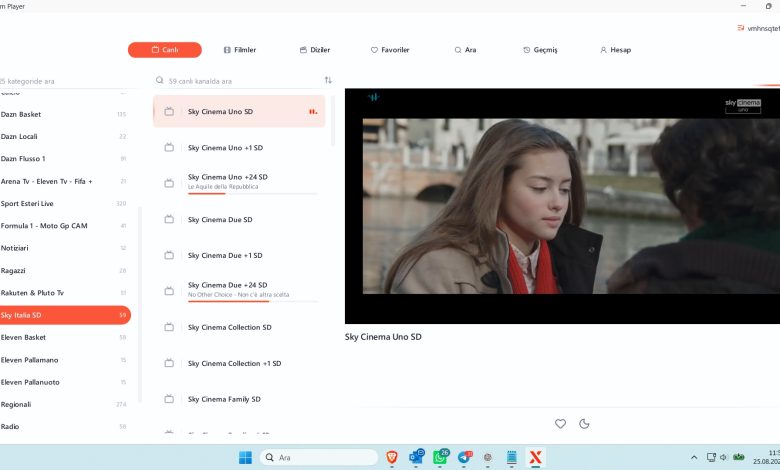Click TV icon beside Sky Cinema Collection SD

[169, 327]
